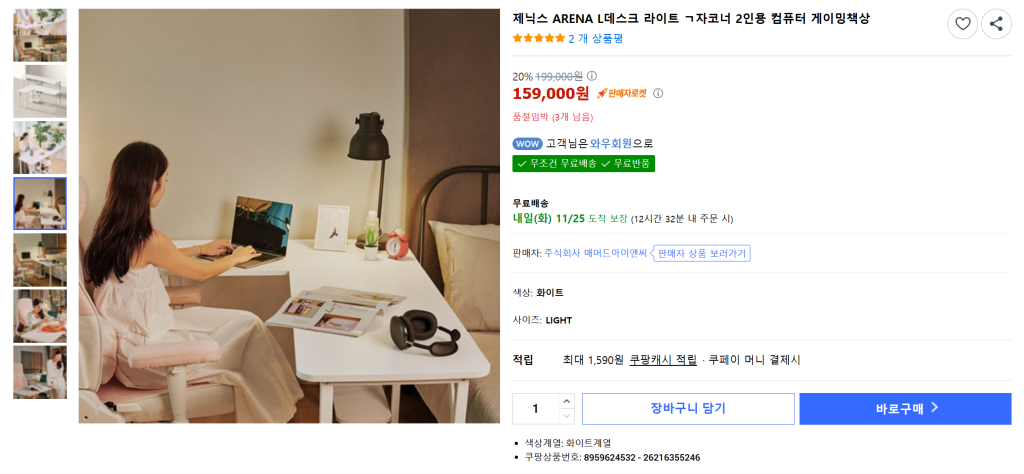
Task: Select the first product thumbnail image
Action: [40, 35]
